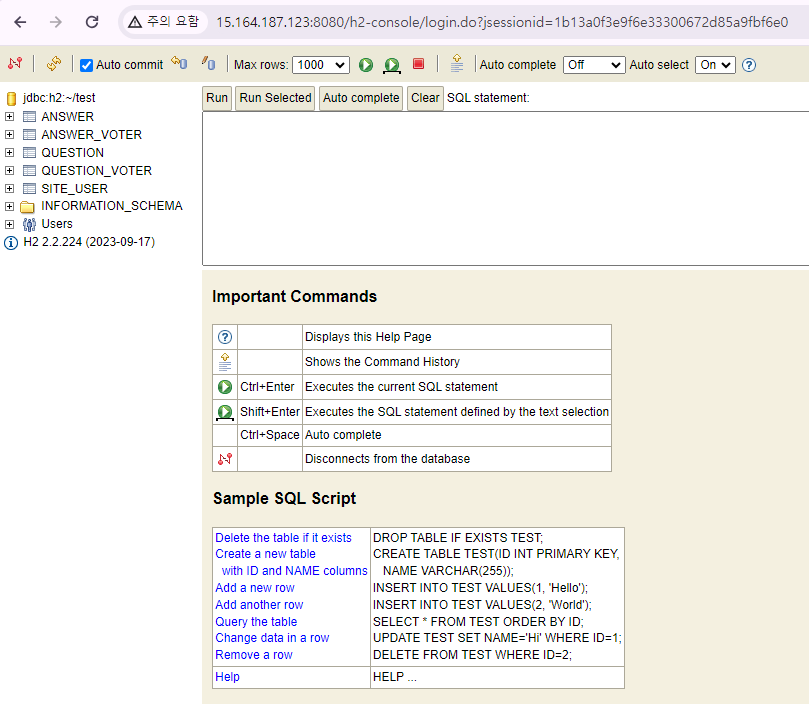Click the 'Remove a row' link
The image size is (809, 704).
point(254,655)
